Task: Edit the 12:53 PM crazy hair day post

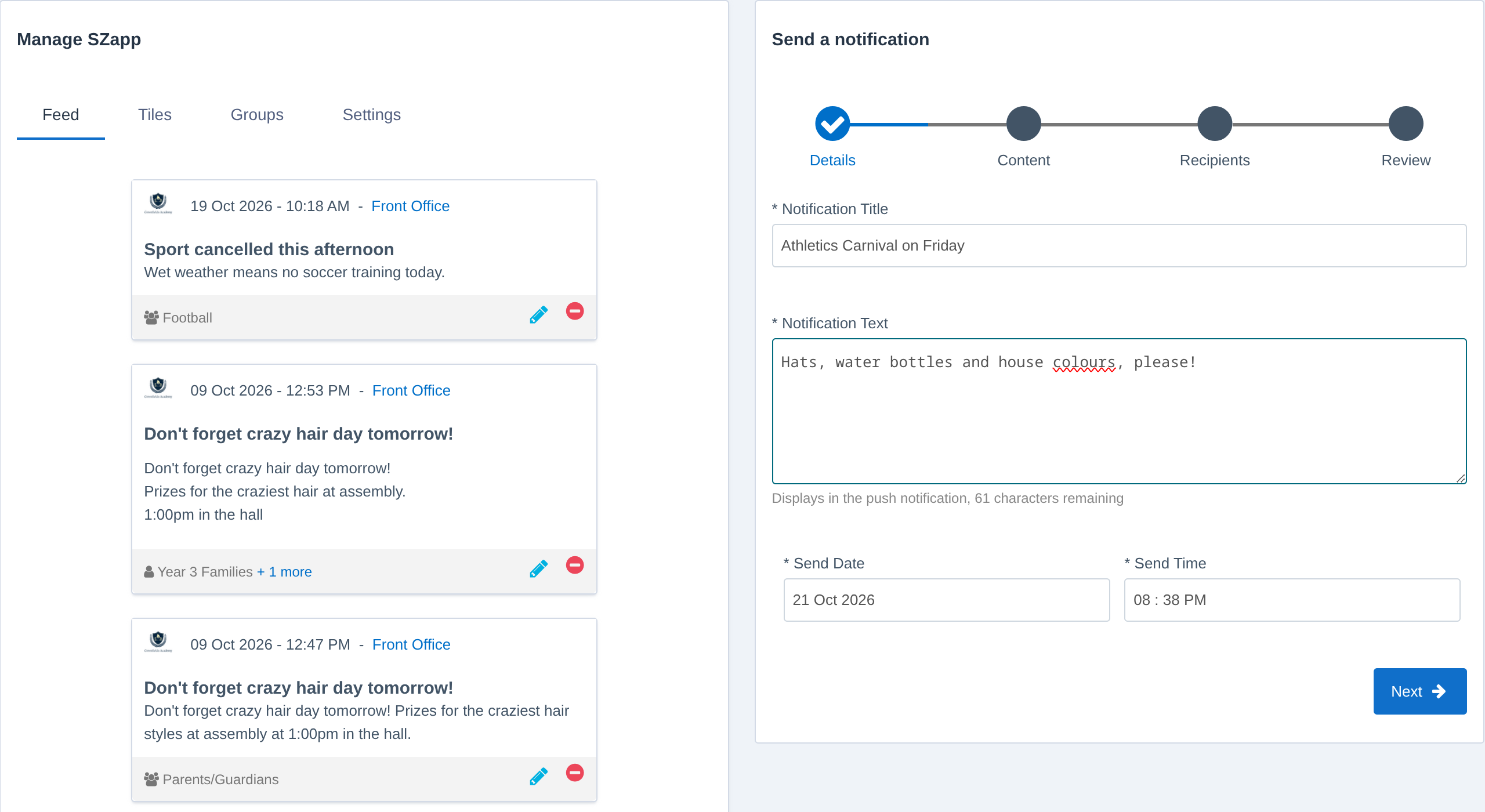Action: [539, 569]
